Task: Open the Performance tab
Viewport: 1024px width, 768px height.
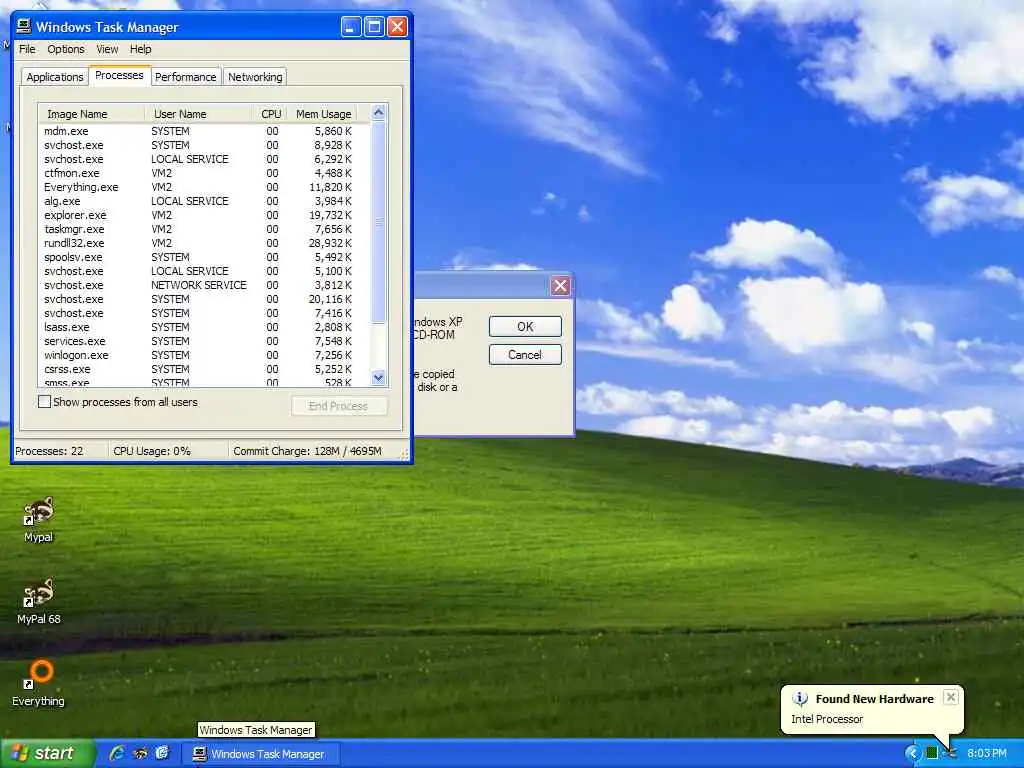Action: coord(185,76)
